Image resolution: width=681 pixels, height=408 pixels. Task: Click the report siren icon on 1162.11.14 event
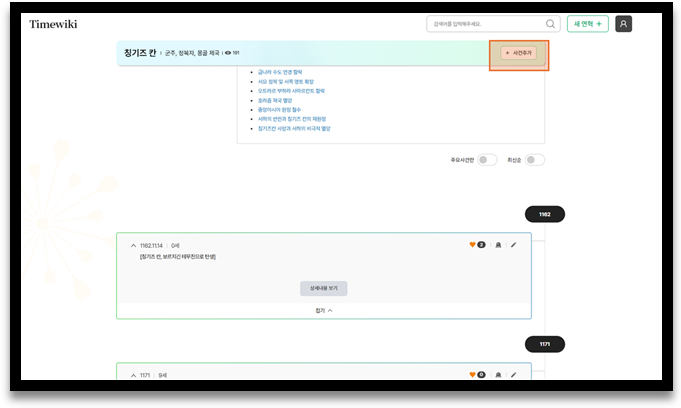click(497, 244)
